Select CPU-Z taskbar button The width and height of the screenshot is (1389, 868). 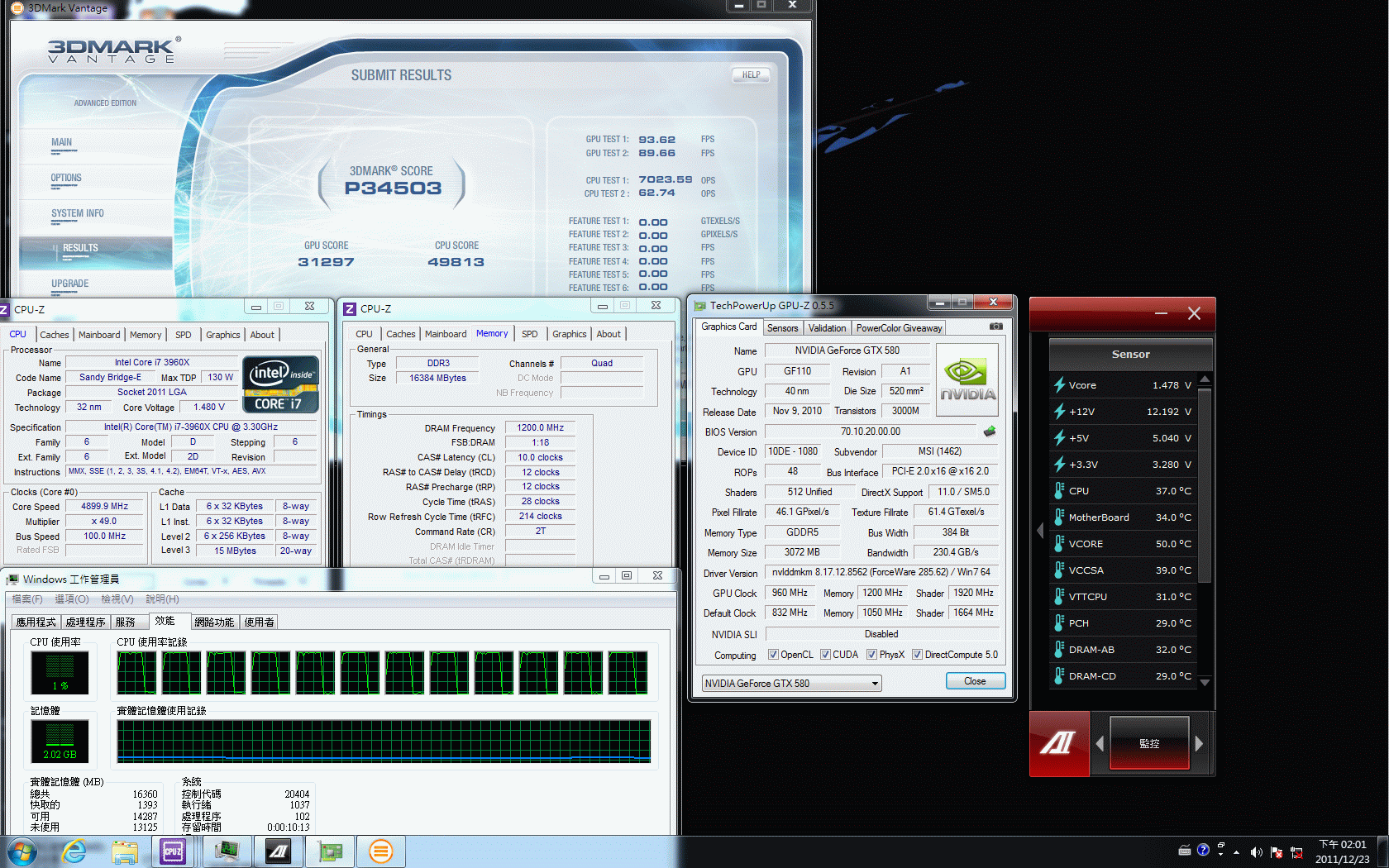point(173,851)
